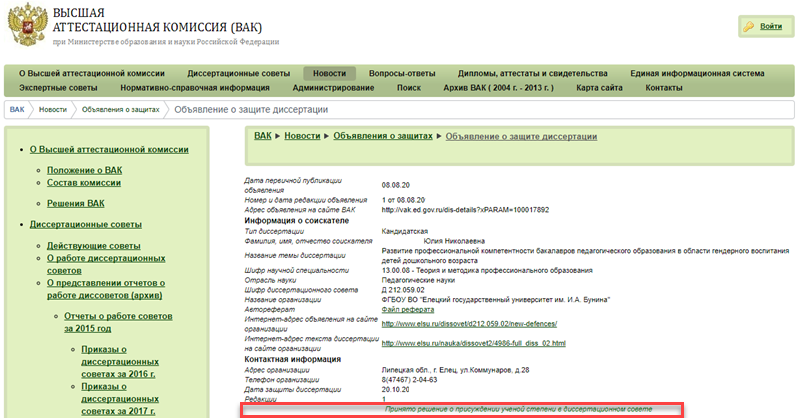Open the Новости menu tab
This screenshot has width=800, height=418.
point(329,73)
